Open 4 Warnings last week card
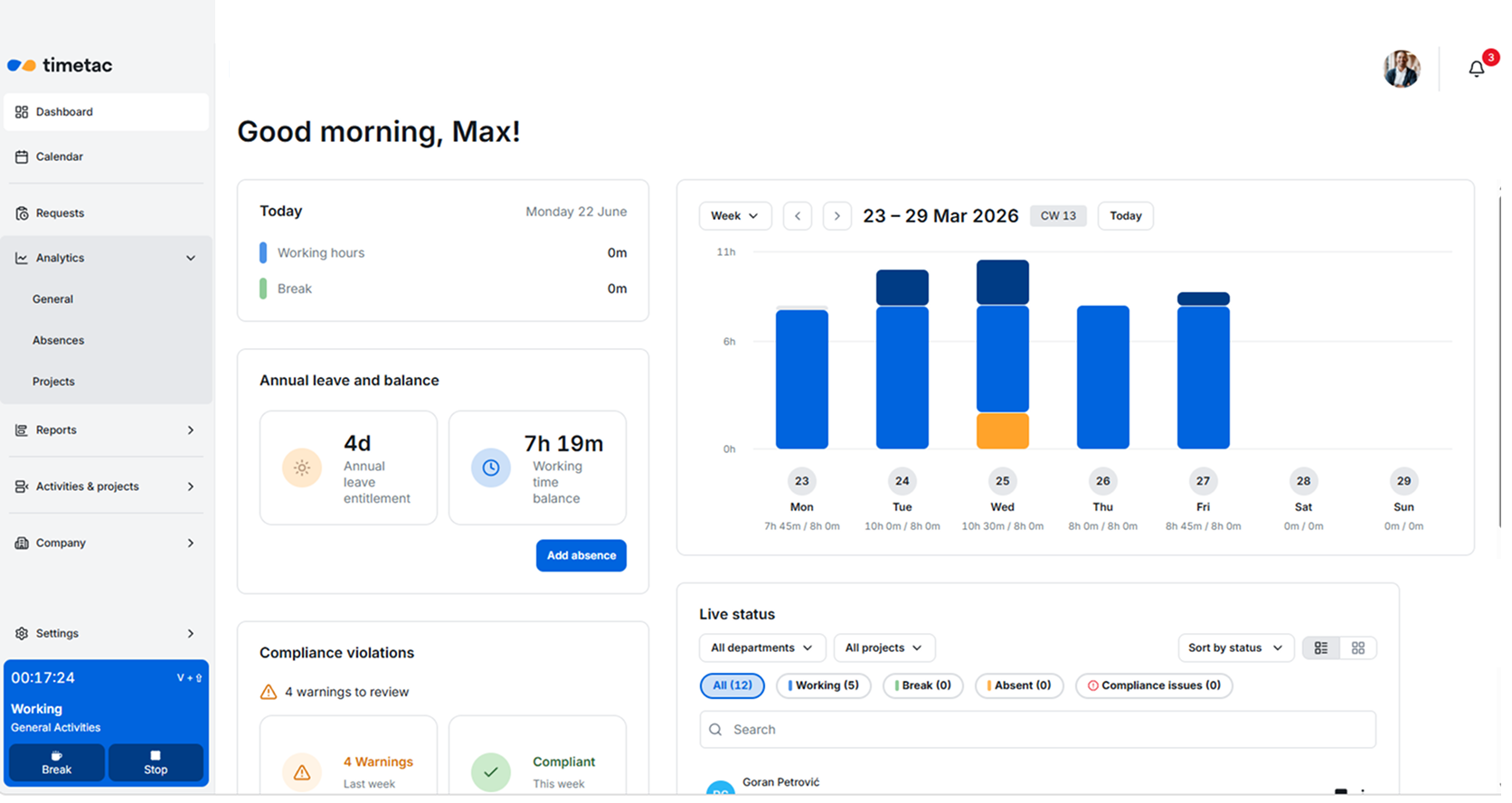The height and width of the screenshot is (803, 1512). [348, 756]
